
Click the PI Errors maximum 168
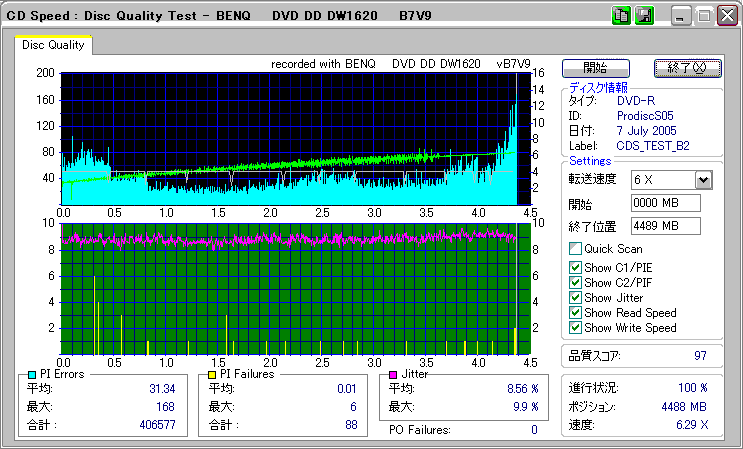coord(165,407)
